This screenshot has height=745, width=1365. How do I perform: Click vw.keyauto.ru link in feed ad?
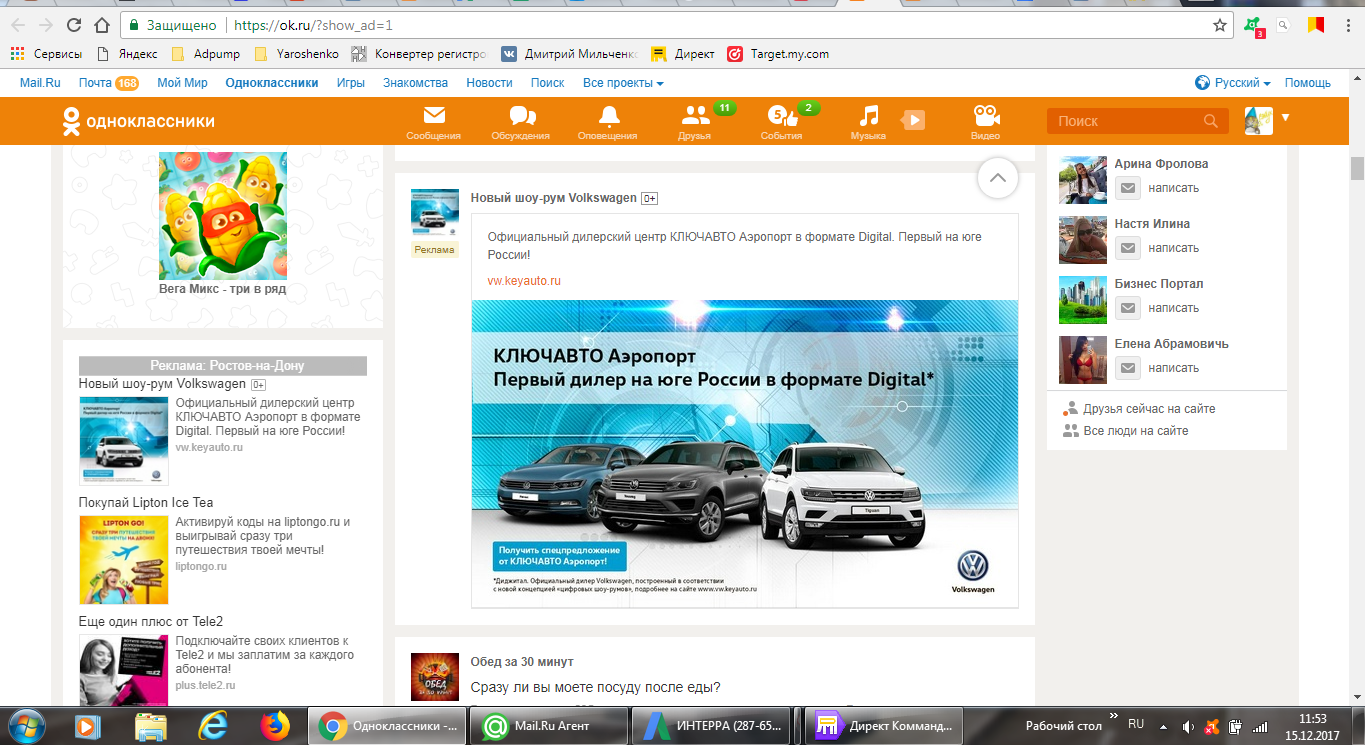pyautogui.click(x=524, y=281)
